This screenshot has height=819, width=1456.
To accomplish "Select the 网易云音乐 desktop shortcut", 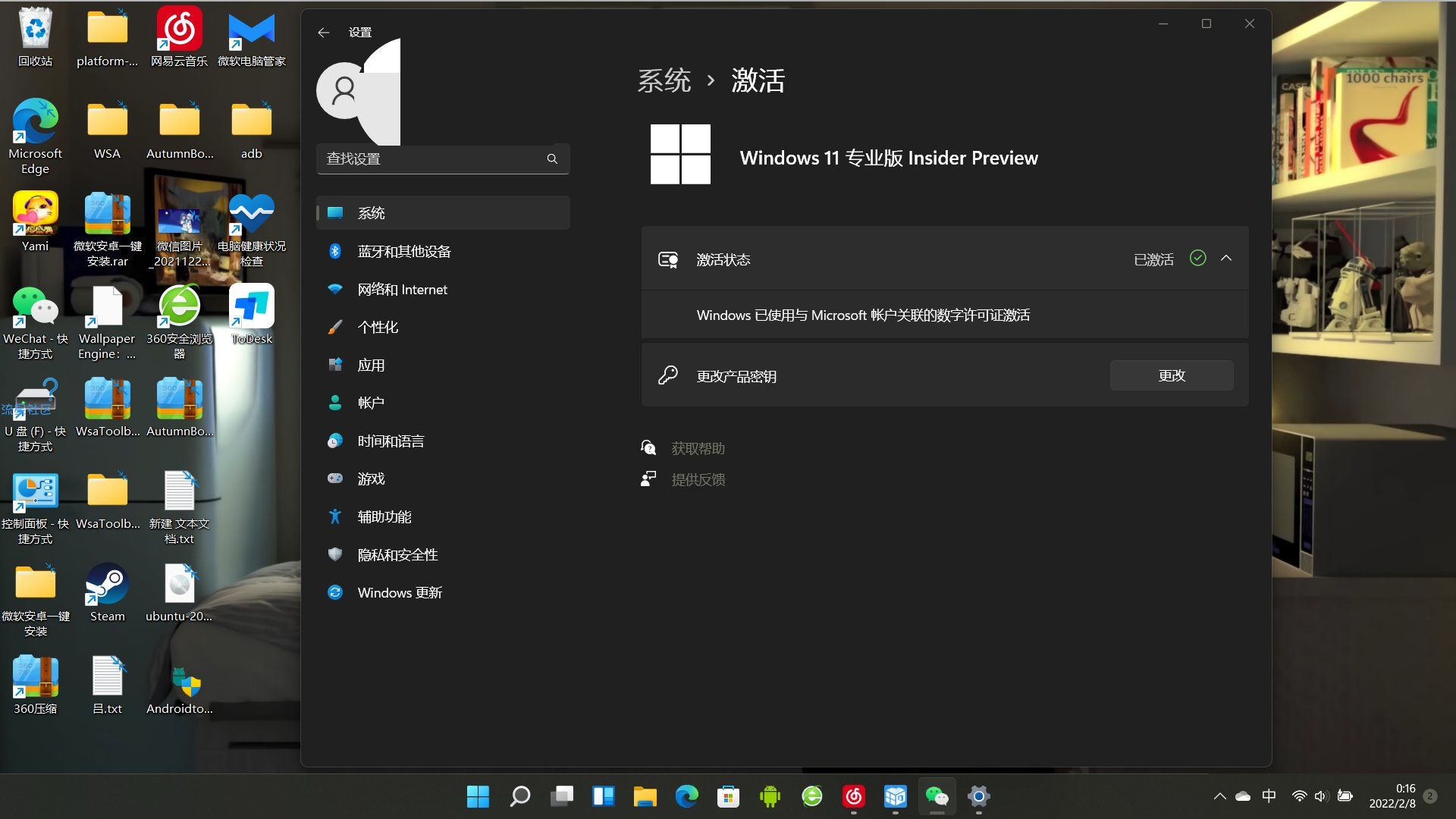I will (x=180, y=36).
